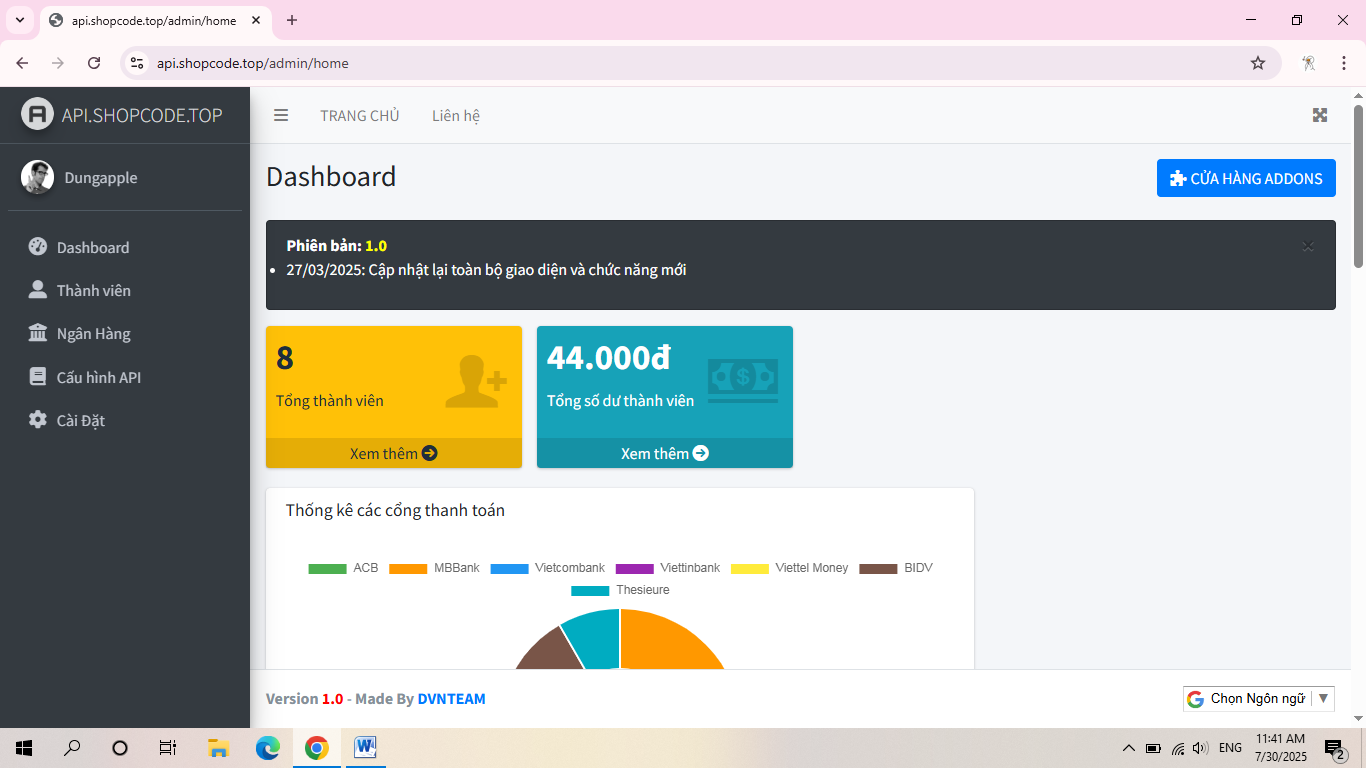The width and height of the screenshot is (1366, 768).
Task: Click Xem thêm under Tổng thành viên
Action: click(394, 453)
